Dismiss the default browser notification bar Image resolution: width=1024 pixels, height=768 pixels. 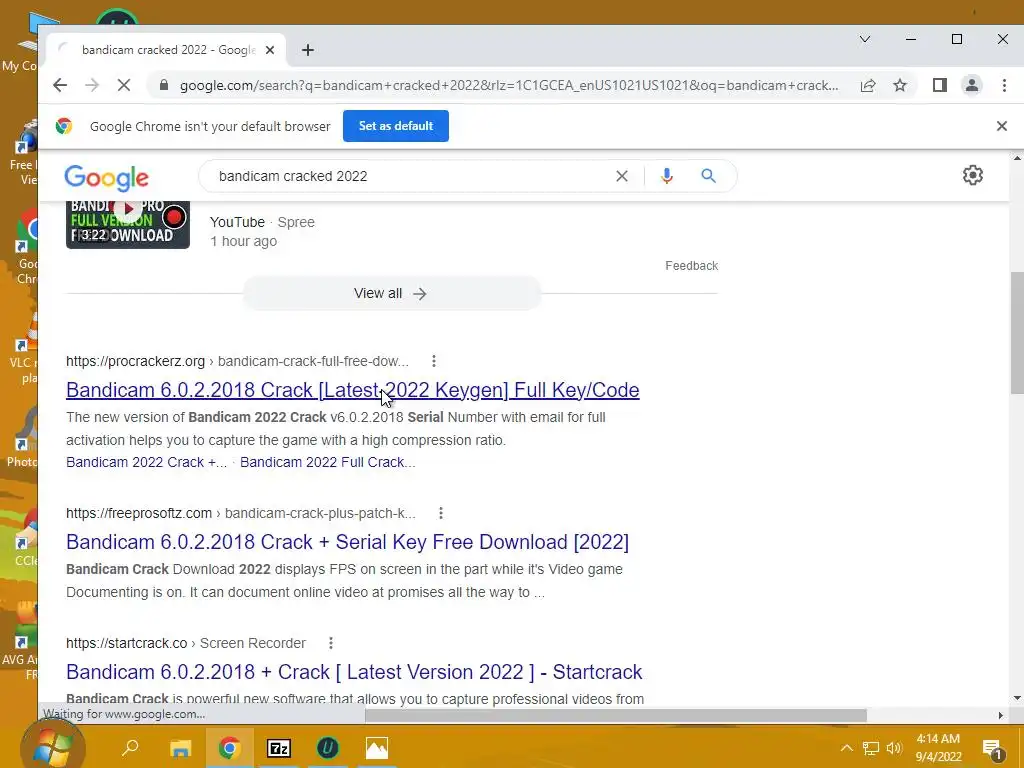[x=1002, y=126]
